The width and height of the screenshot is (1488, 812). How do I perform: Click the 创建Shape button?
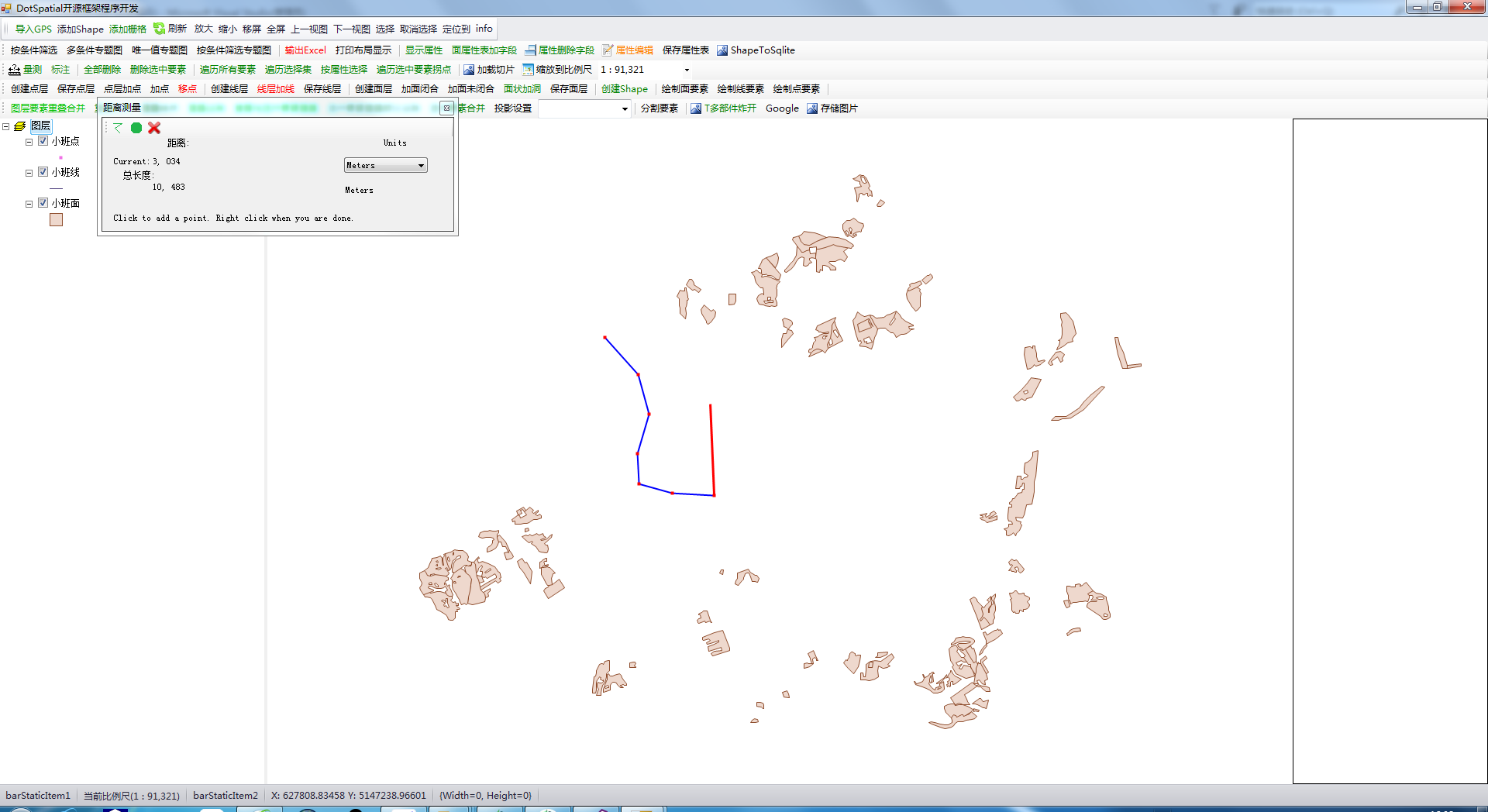point(625,88)
